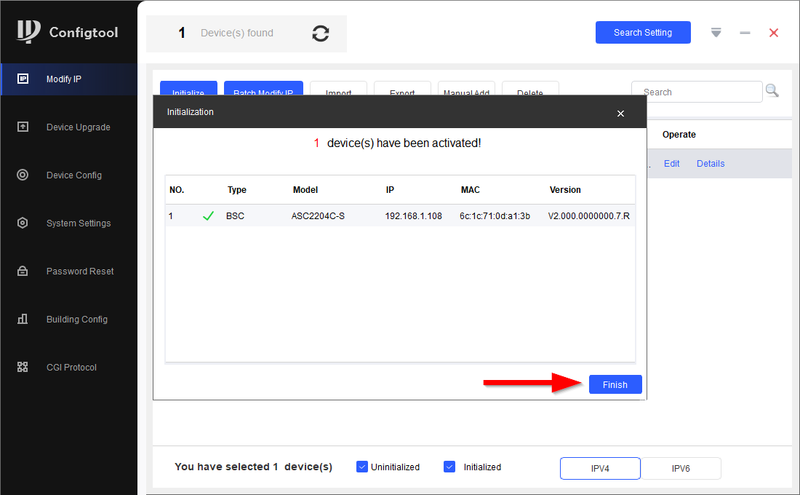Open Search Setting button
The height and width of the screenshot is (495, 800).
pos(643,32)
